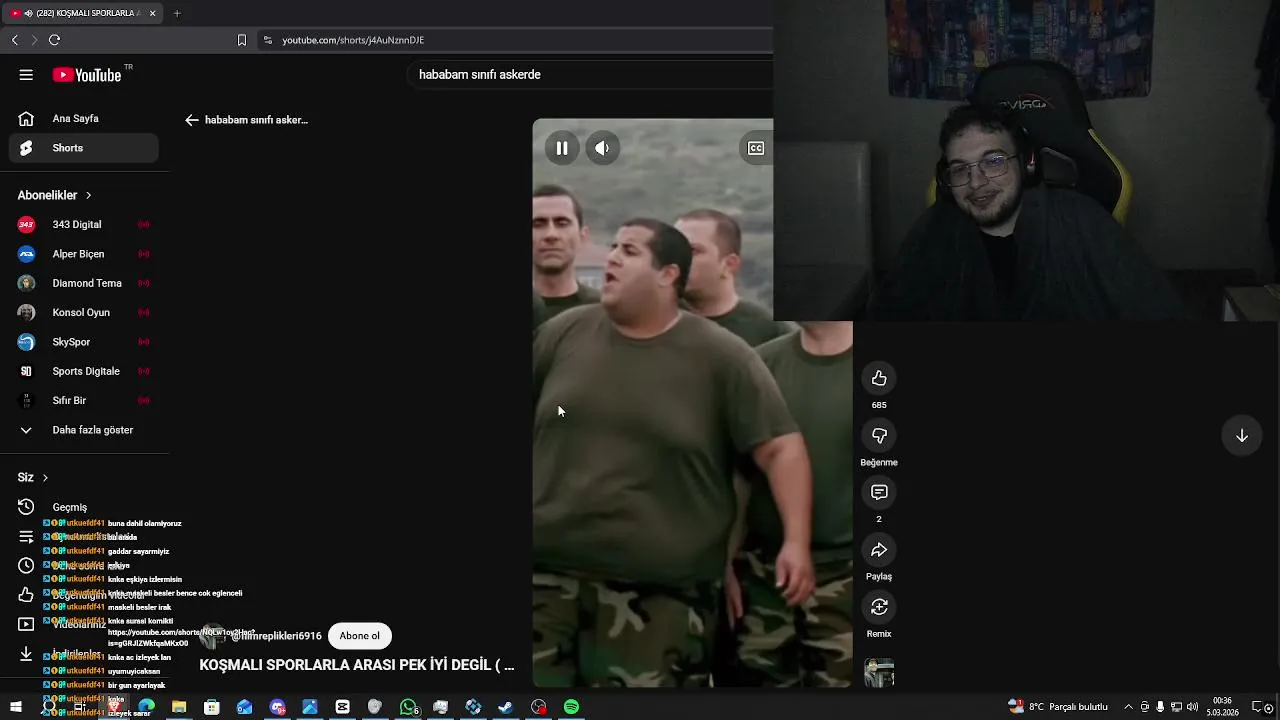Open File Explorer from taskbar
The width and height of the screenshot is (1280, 720).
pyautogui.click(x=179, y=707)
